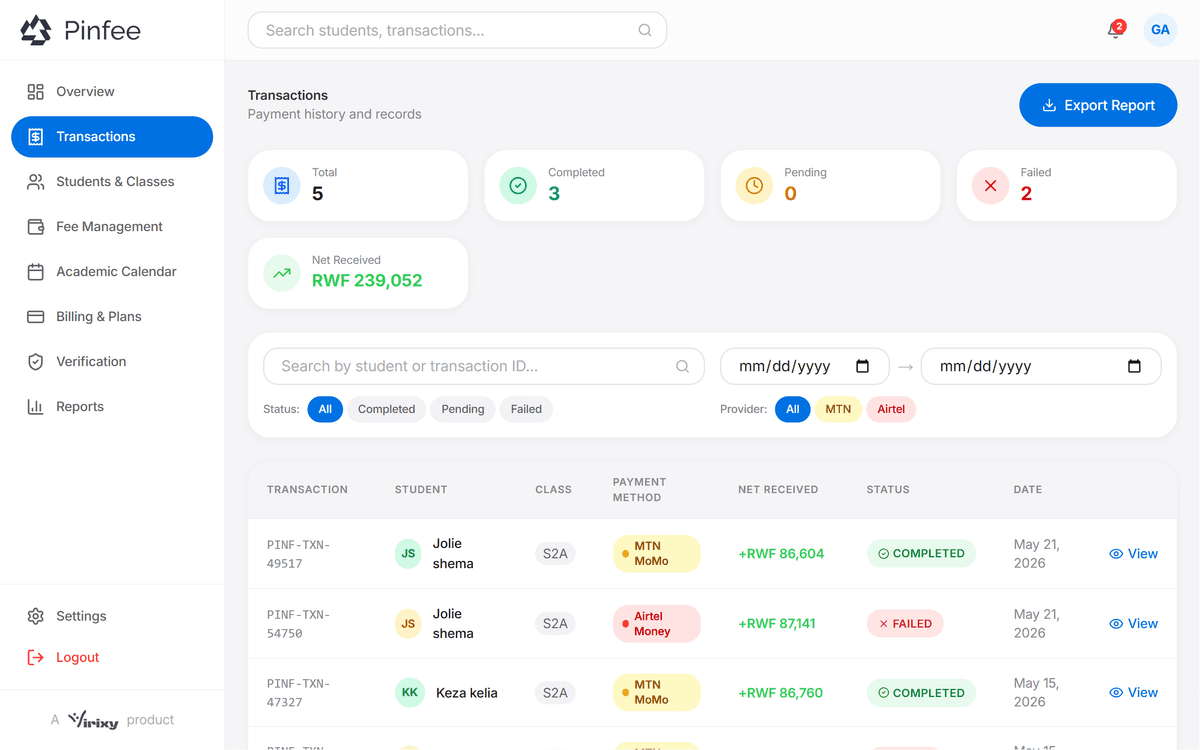
Task: Click the Overview grid icon in sidebar
Action: coord(36,92)
